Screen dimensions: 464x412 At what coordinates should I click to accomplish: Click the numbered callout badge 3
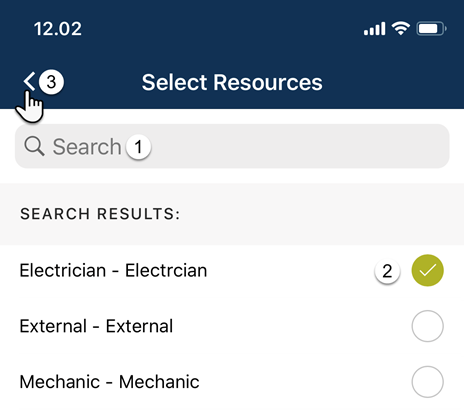(51, 82)
